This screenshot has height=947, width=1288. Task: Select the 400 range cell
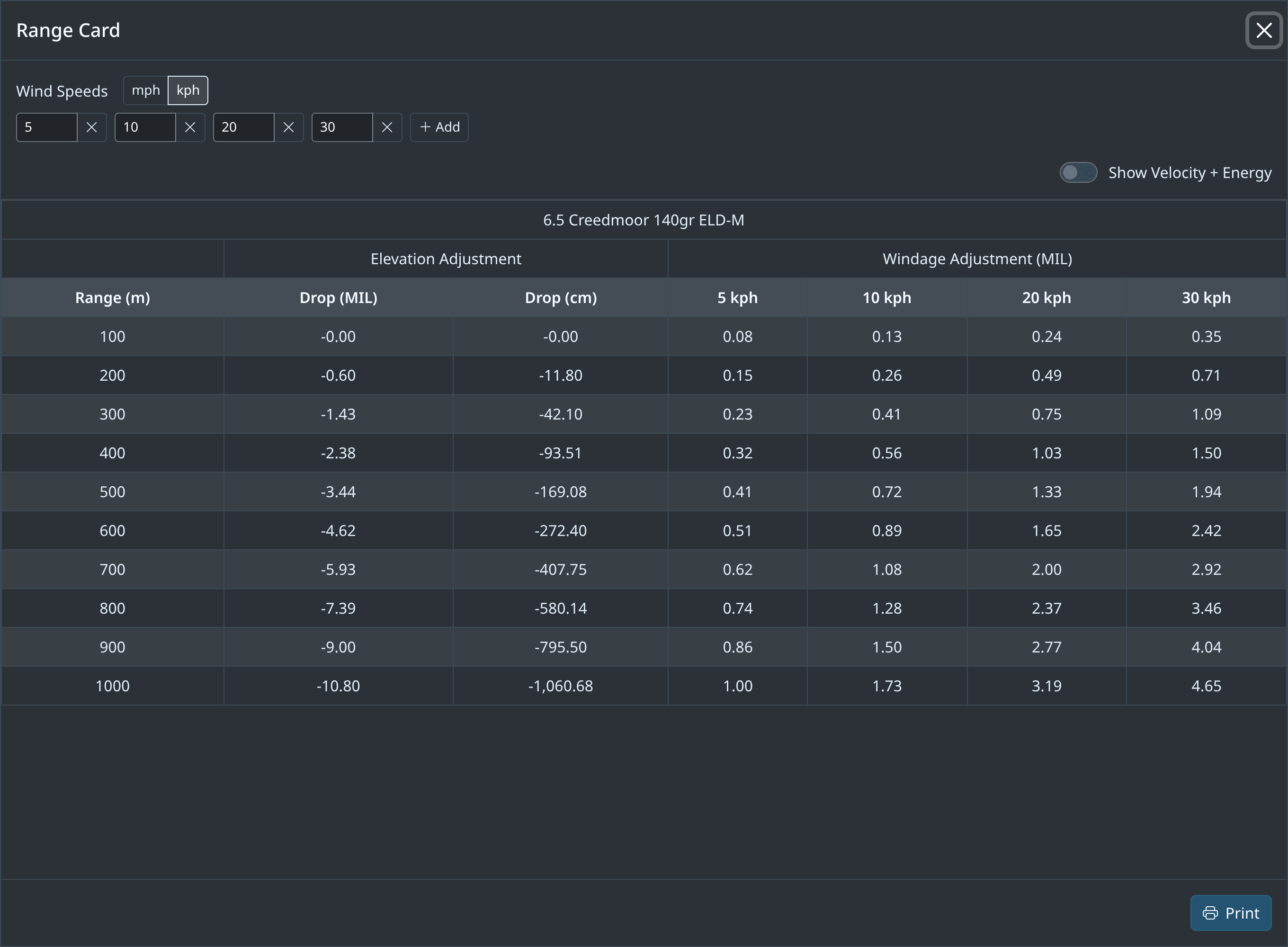(x=112, y=453)
